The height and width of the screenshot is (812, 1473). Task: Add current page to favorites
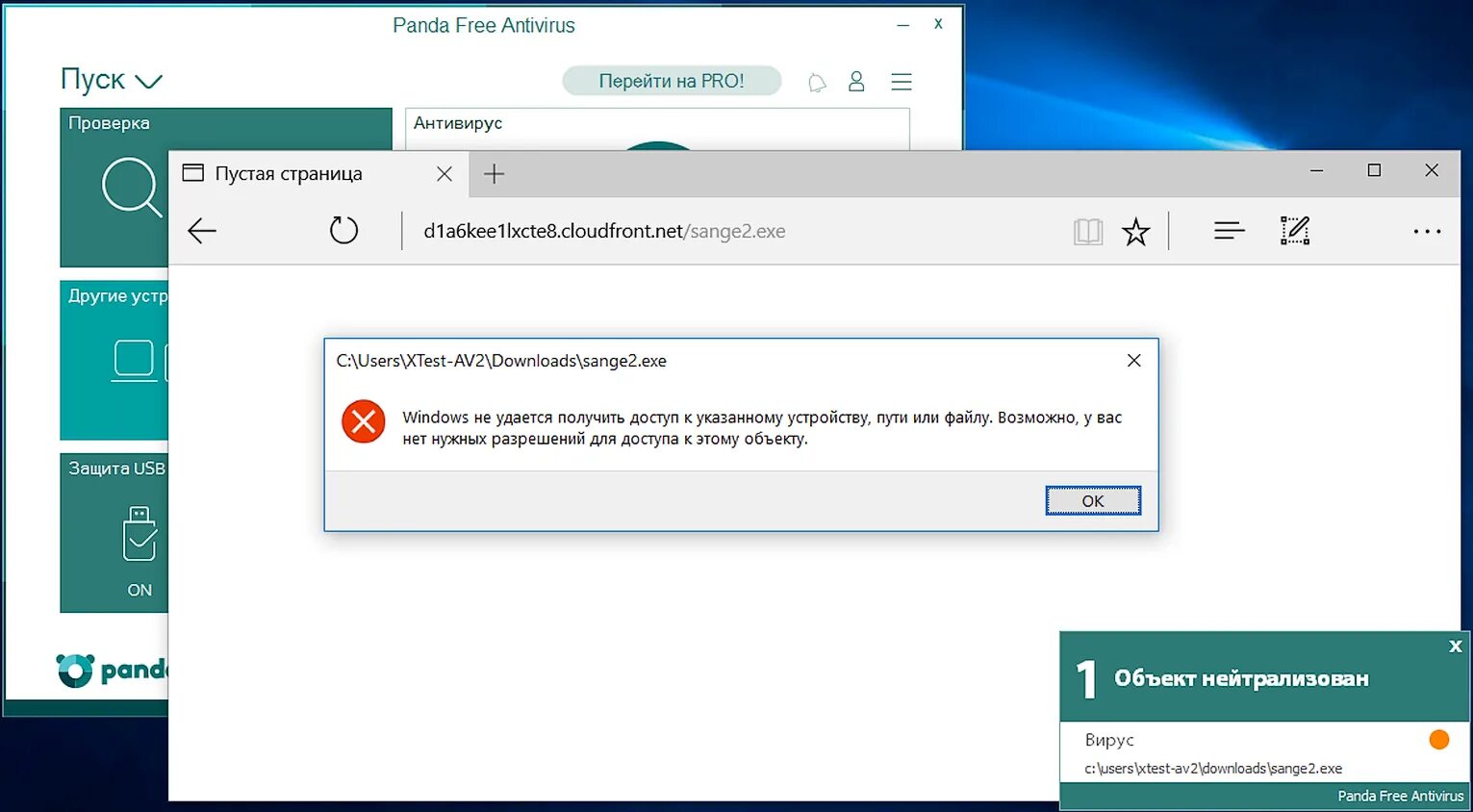(1136, 231)
